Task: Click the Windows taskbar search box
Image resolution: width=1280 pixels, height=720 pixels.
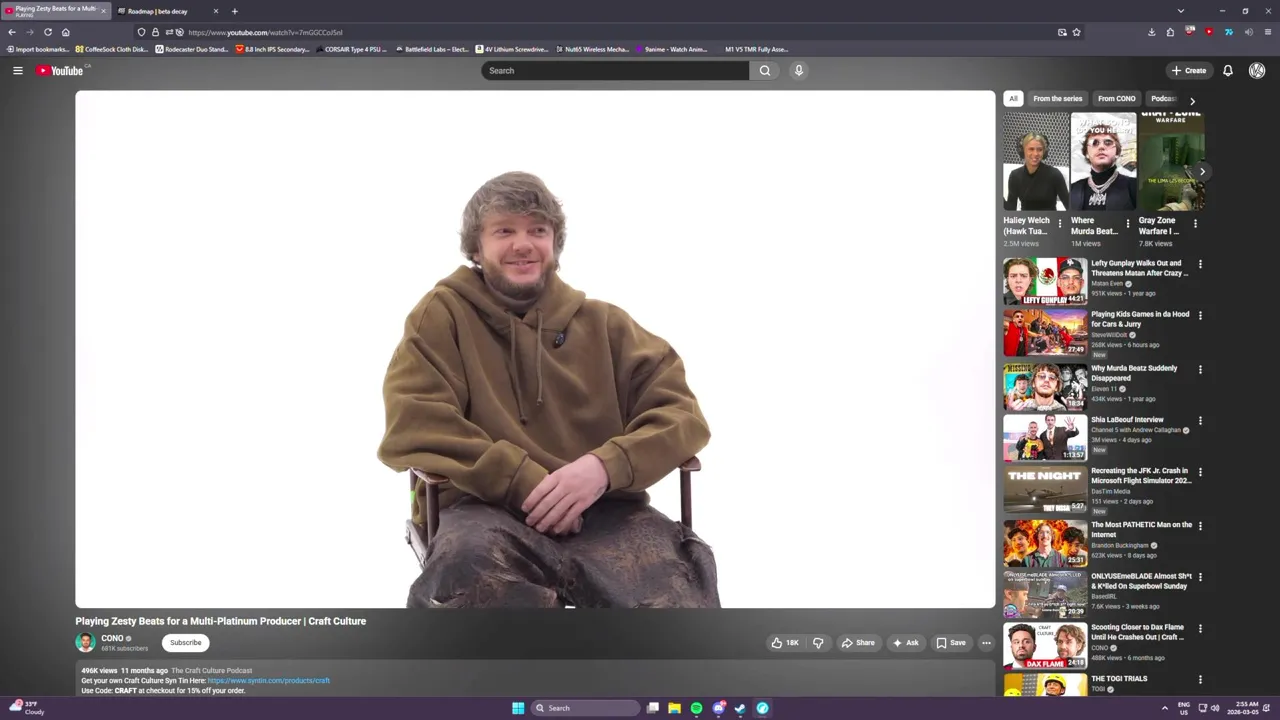Action: pyautogui.click(x=585, y=708)
